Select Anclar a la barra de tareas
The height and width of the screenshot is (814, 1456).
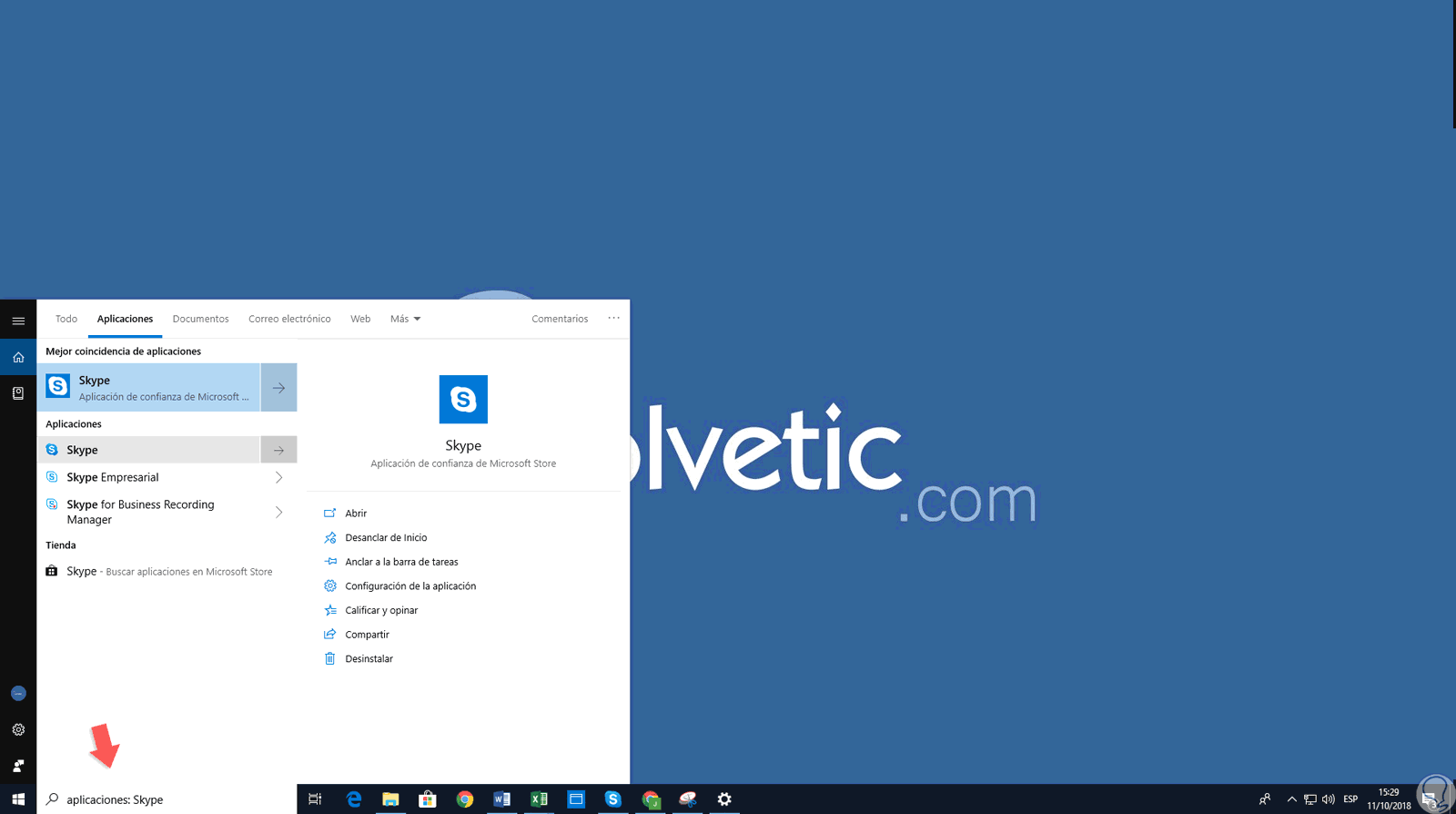click(x=391, y=562)
